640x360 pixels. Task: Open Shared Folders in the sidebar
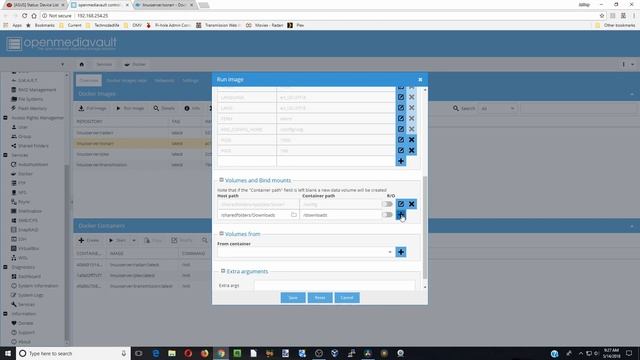coord(30,146)
